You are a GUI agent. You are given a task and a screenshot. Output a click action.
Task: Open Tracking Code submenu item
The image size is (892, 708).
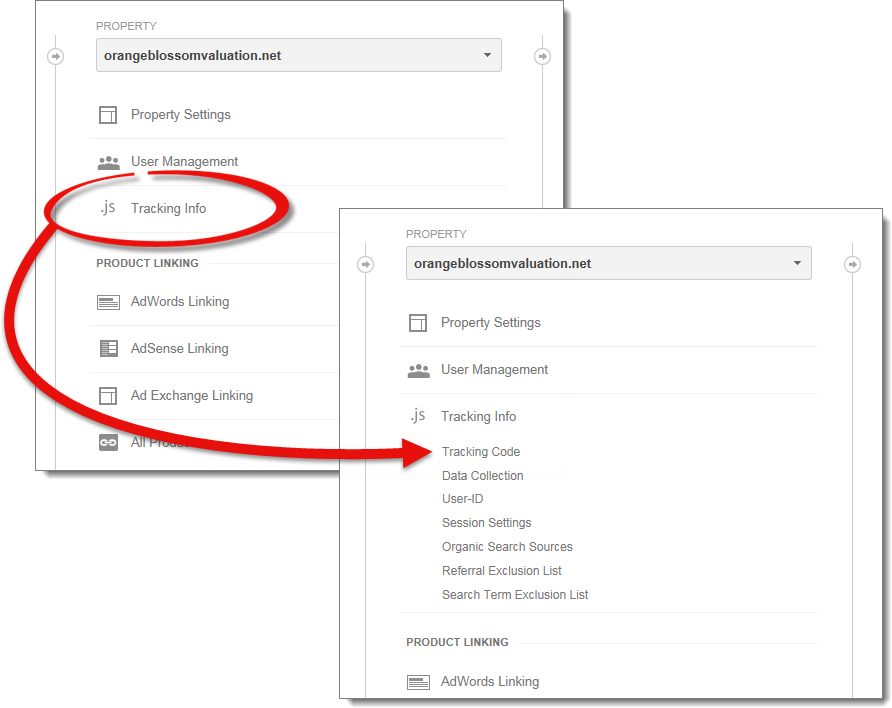[x=481, y=452]
